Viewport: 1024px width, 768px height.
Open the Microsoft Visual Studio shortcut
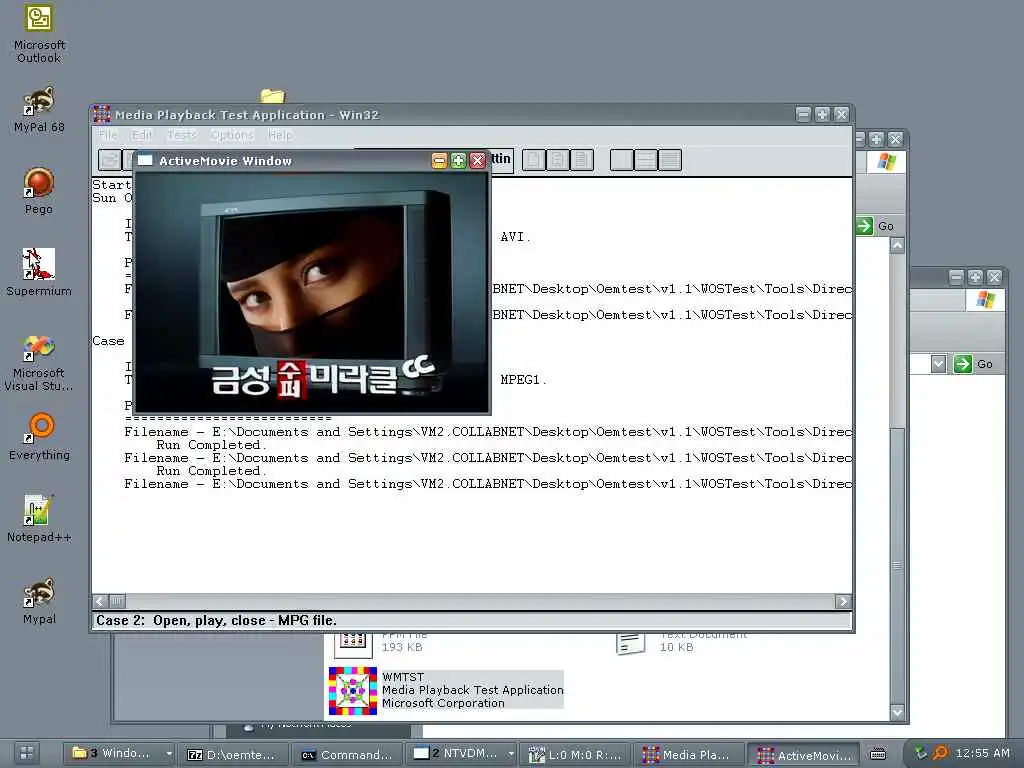point(39,362)
